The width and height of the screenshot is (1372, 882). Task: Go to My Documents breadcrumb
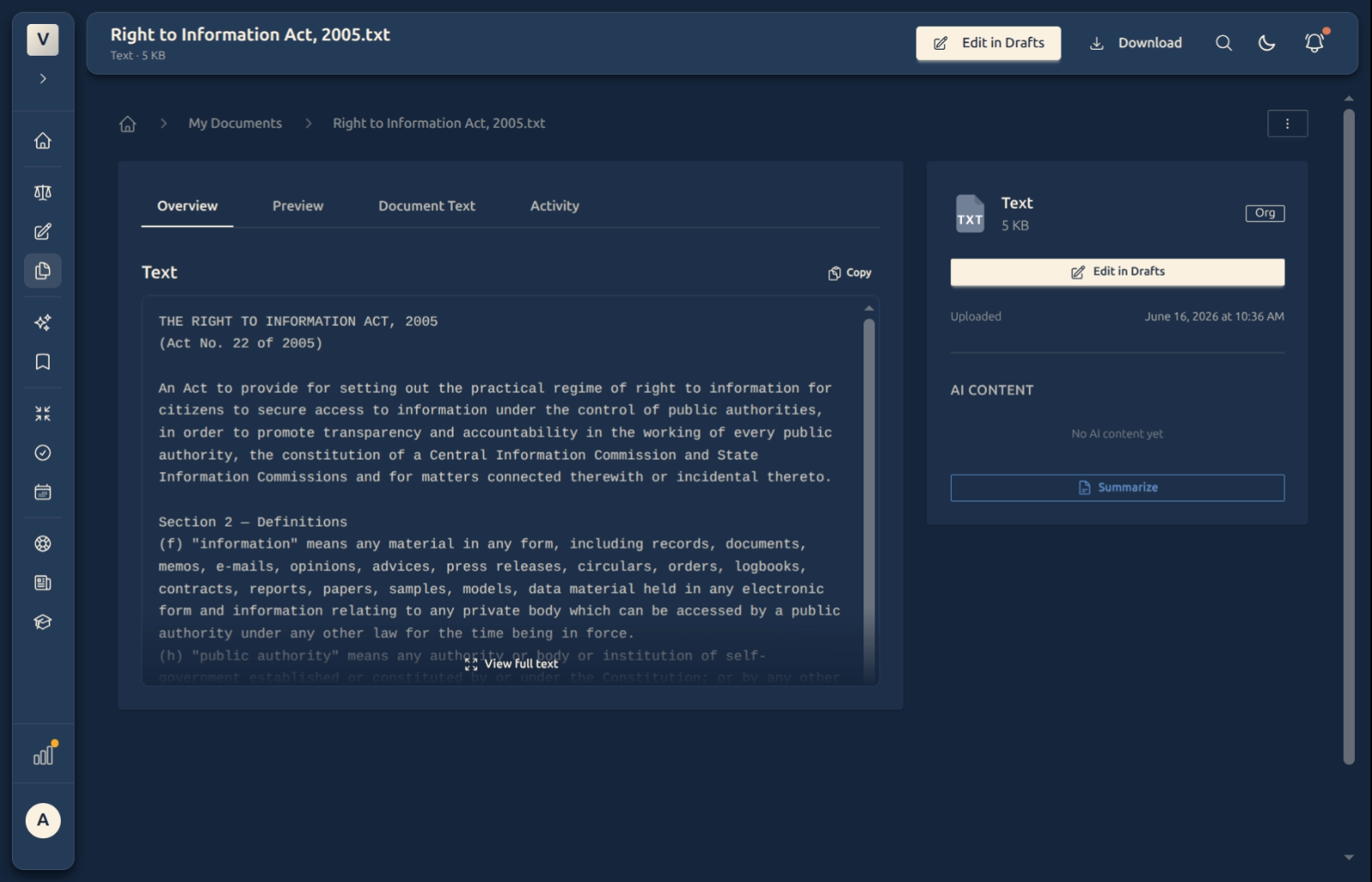point(235,124)
